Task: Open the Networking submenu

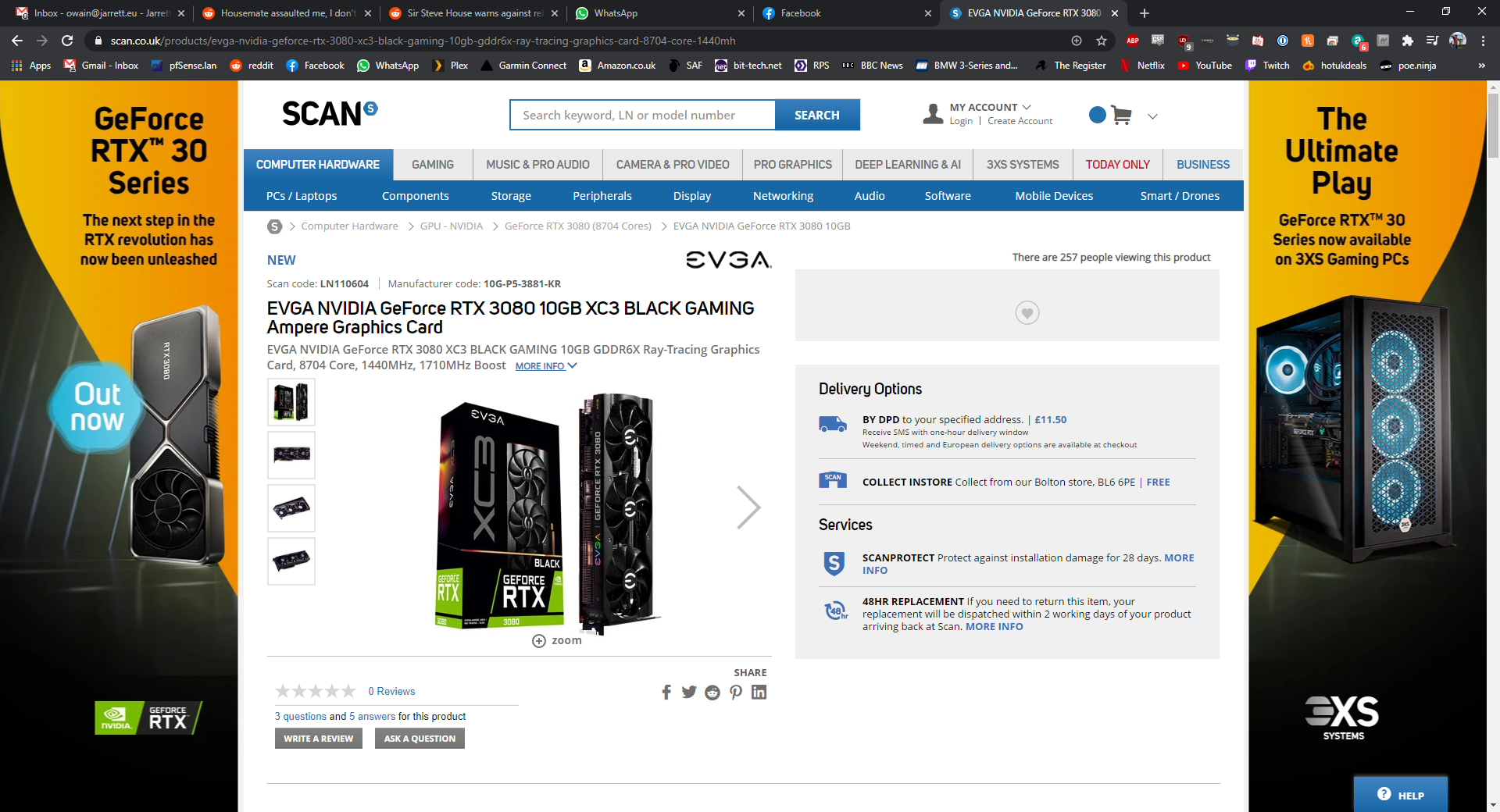Action: pos(783,196)
